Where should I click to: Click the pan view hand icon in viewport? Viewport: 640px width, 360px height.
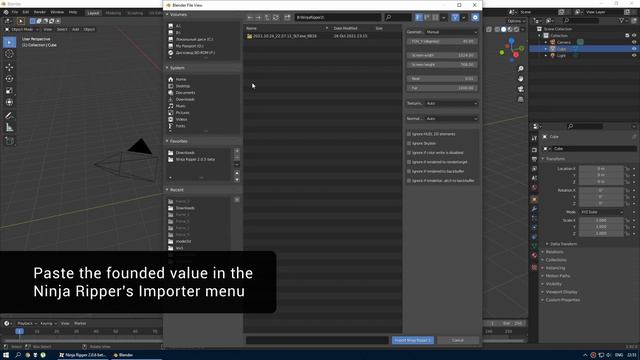[521, 78]
